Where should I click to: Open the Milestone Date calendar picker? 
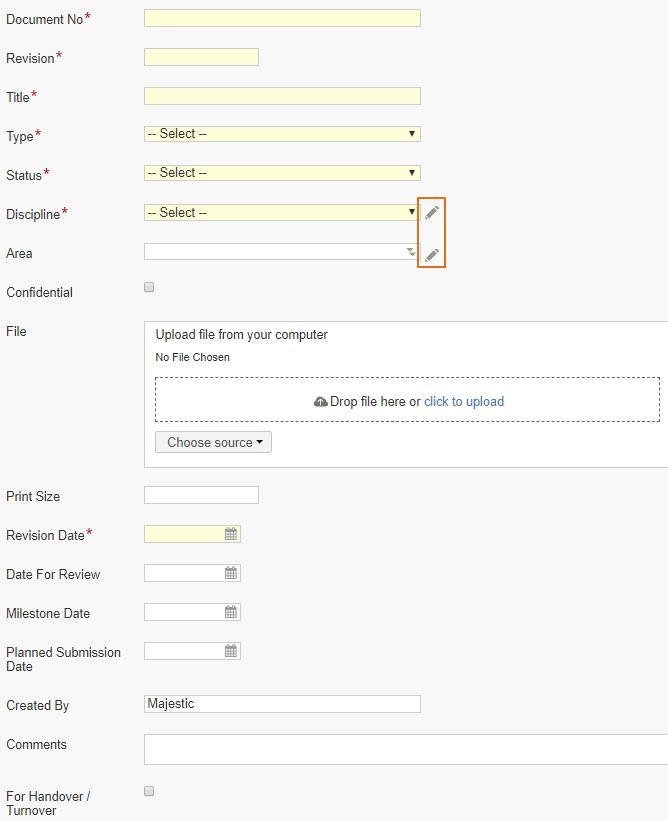click(231, 612)
